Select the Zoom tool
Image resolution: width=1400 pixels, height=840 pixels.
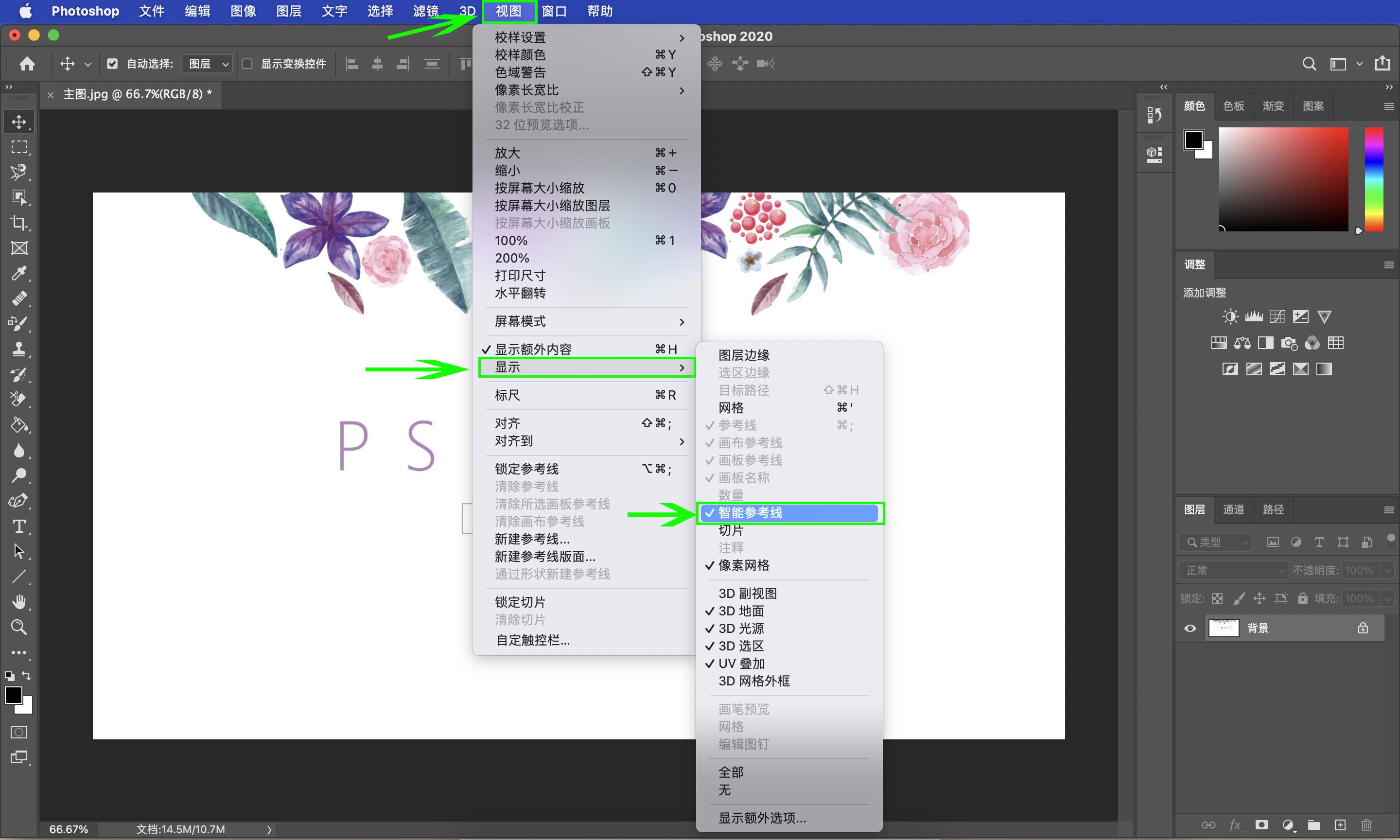(19, 627)
